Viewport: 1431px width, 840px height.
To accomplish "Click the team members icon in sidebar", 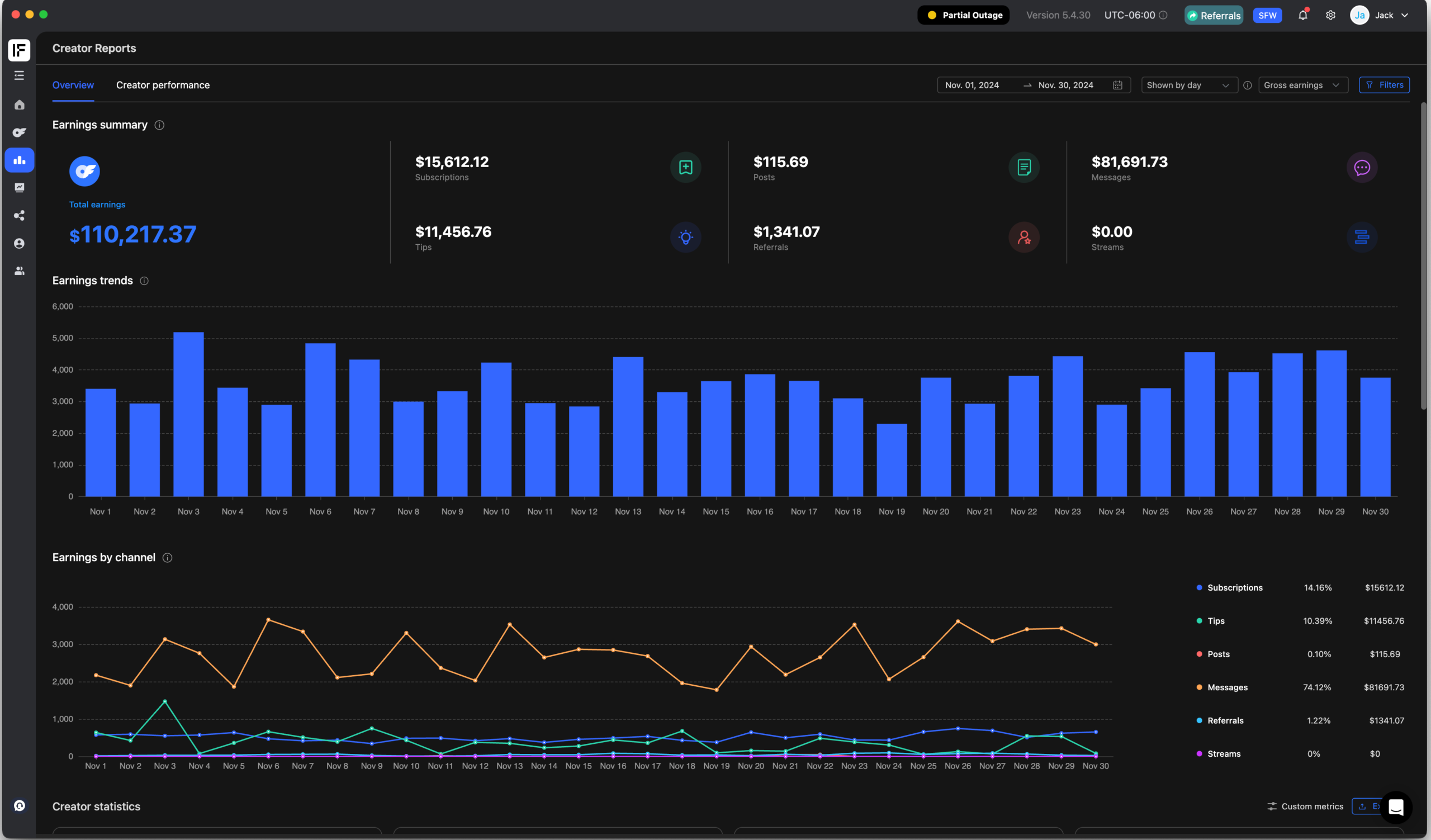I will tap(20, 271).
